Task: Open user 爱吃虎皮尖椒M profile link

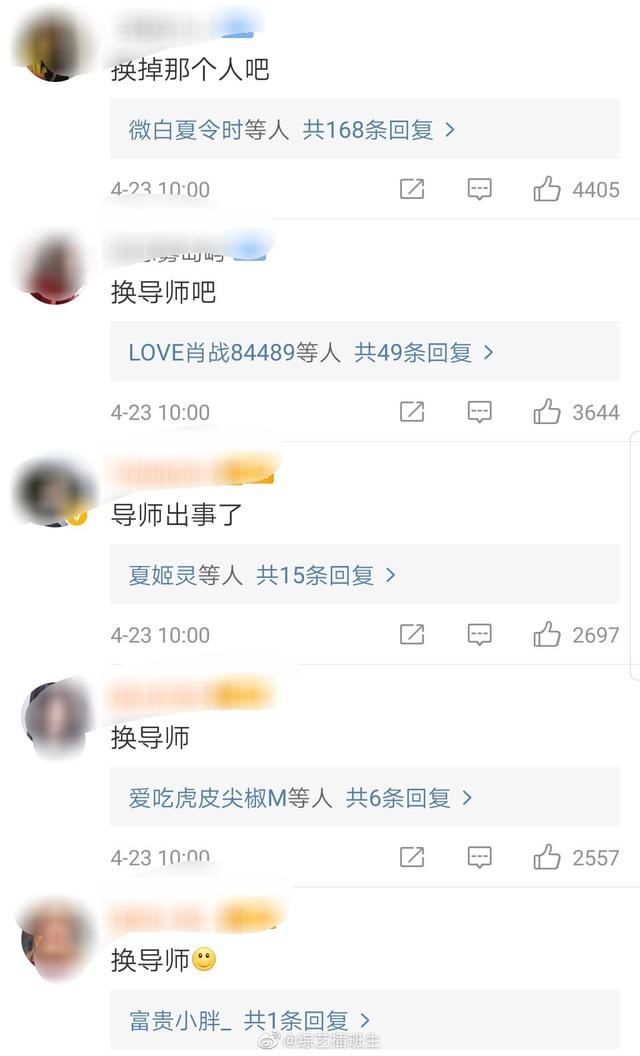Action: click(207, 798)
